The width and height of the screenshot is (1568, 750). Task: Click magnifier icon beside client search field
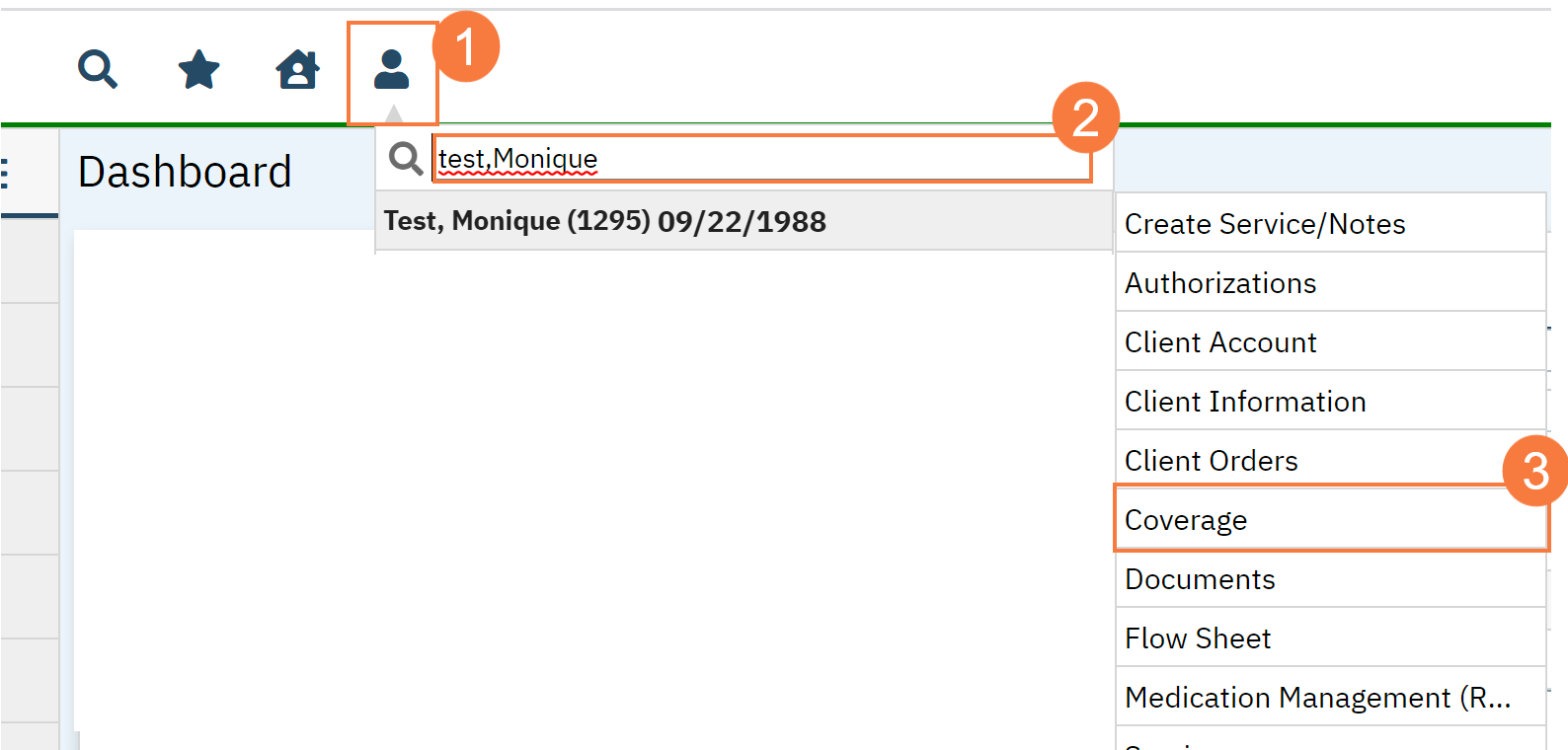(405, 158)
